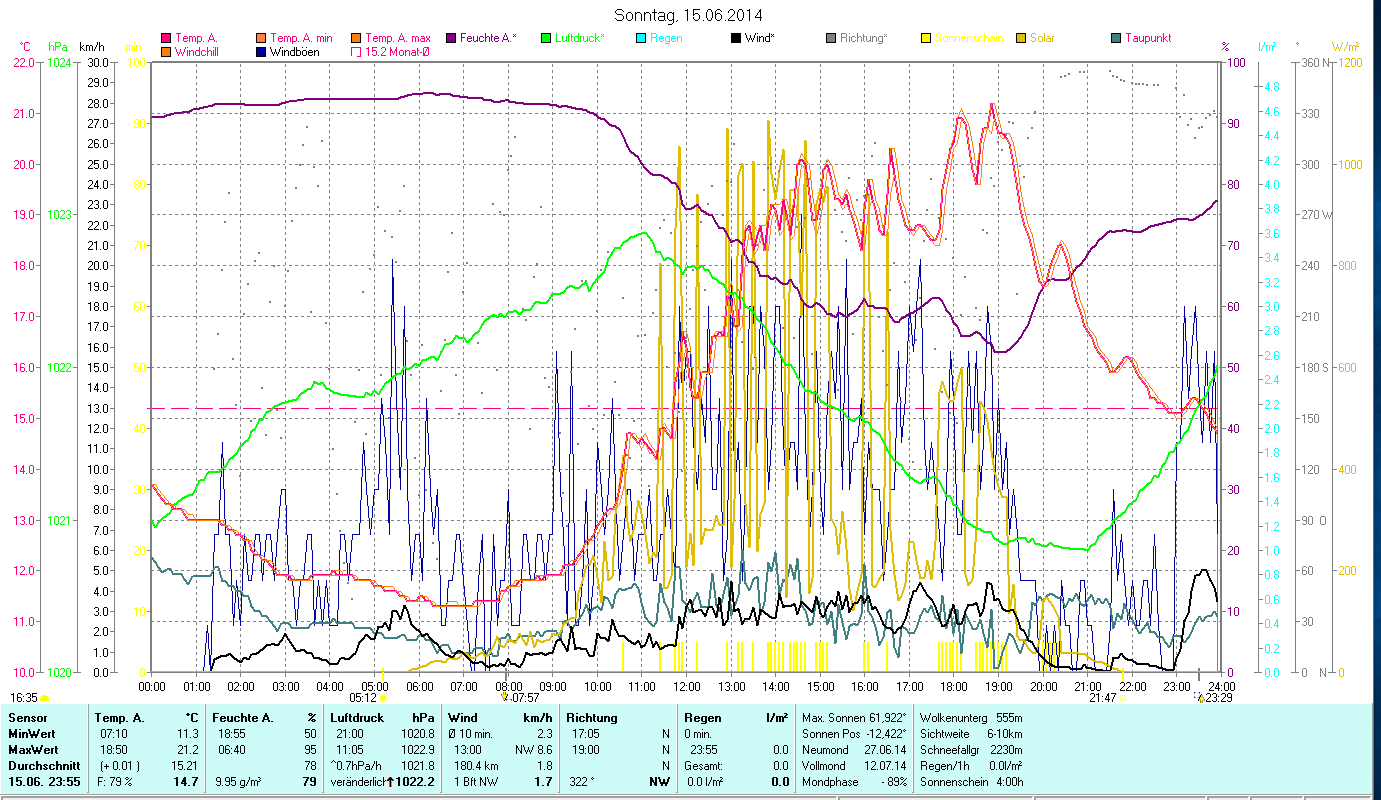Viewport: 1381px width, 800px height.
Task: Click the gray Richtung* legend swatch
Action: [831, 38]
